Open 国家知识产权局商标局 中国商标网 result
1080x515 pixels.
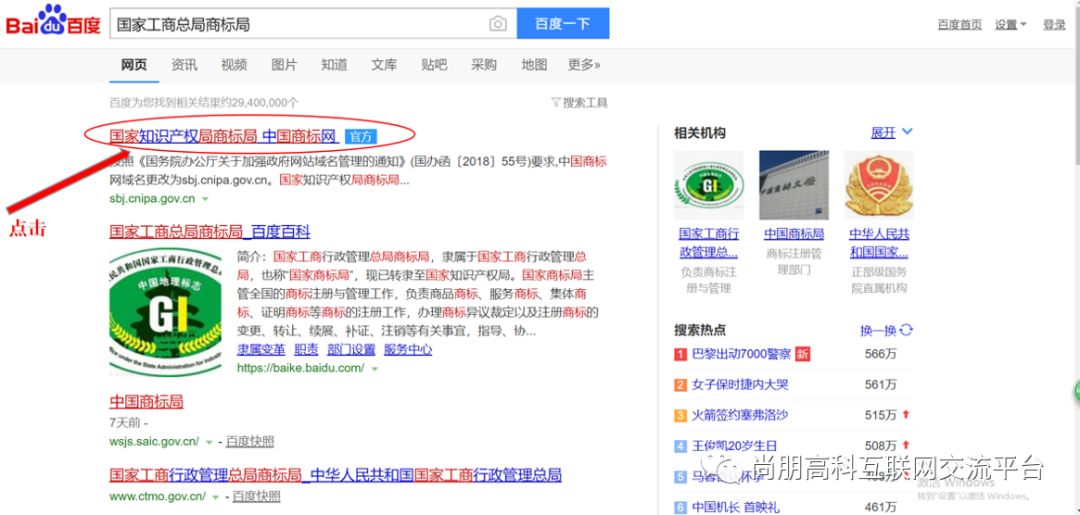[x=224, y=136]
